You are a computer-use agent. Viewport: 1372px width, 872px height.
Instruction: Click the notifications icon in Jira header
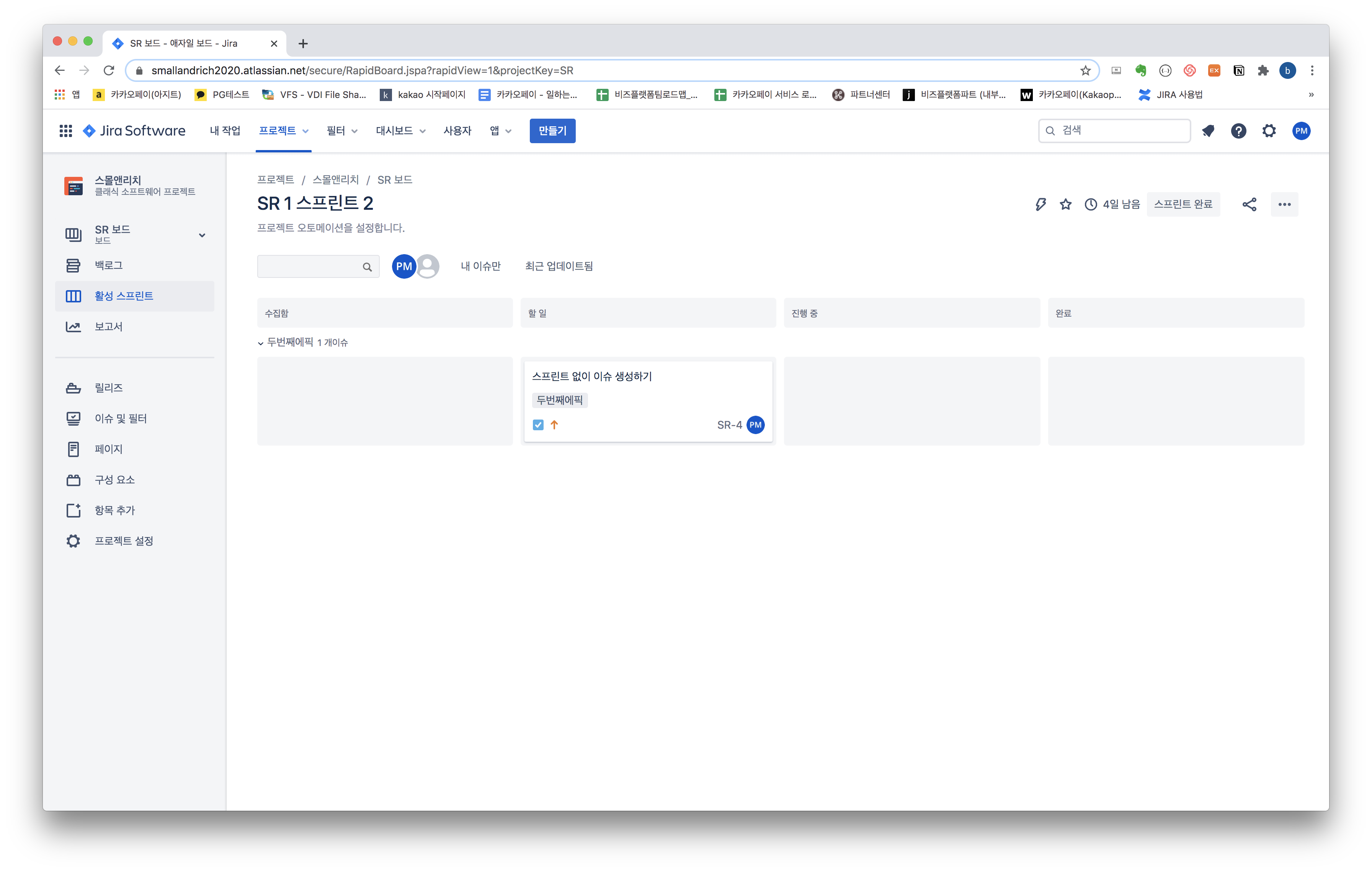pyautogui.click(x=1208, y=131)
